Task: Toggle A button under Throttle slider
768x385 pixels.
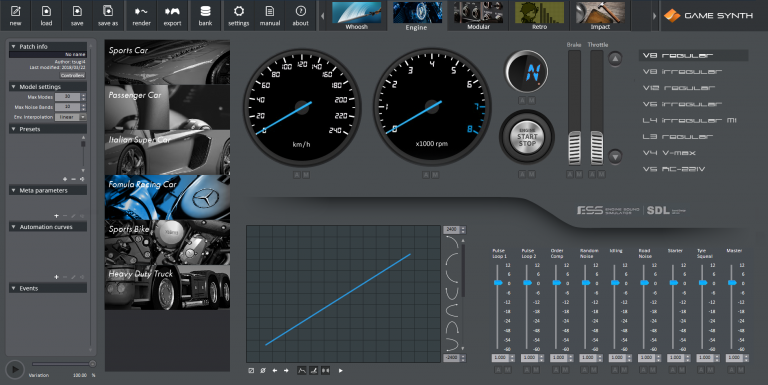Action: [x=592, y=174]
